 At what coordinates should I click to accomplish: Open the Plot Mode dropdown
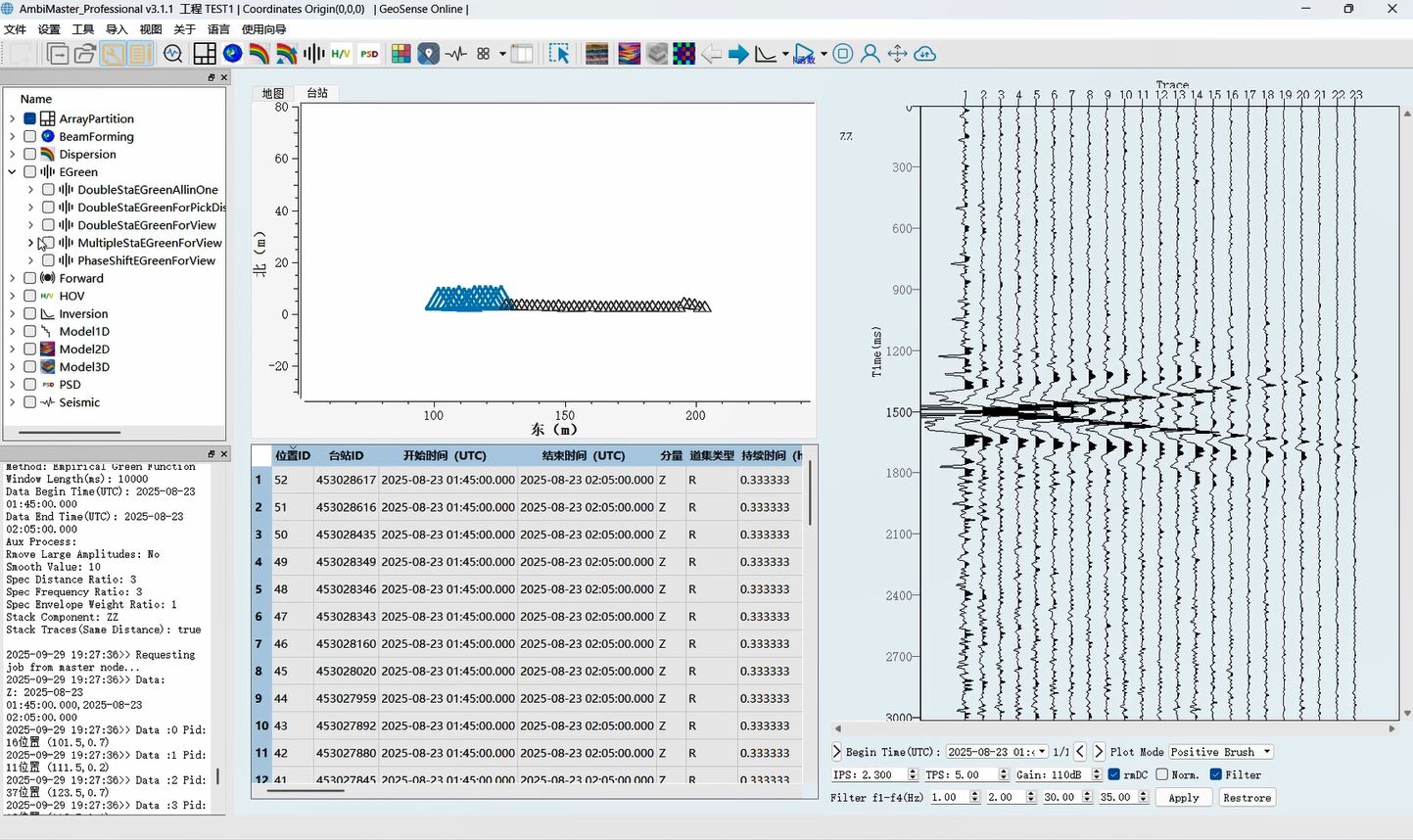(x=1220, y=752)
